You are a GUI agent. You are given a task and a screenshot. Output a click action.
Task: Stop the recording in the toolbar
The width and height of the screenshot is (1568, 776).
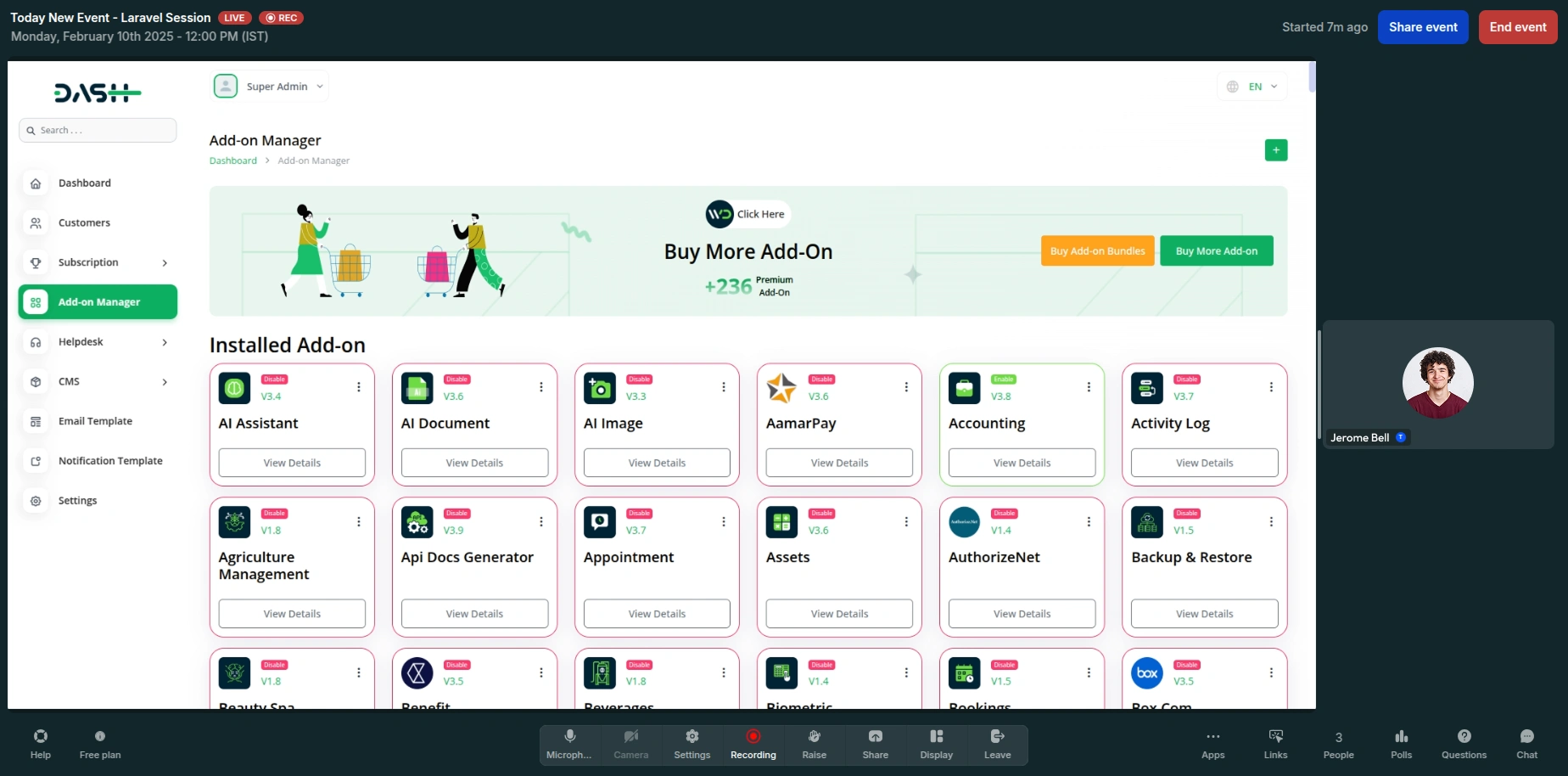(753, 744)
